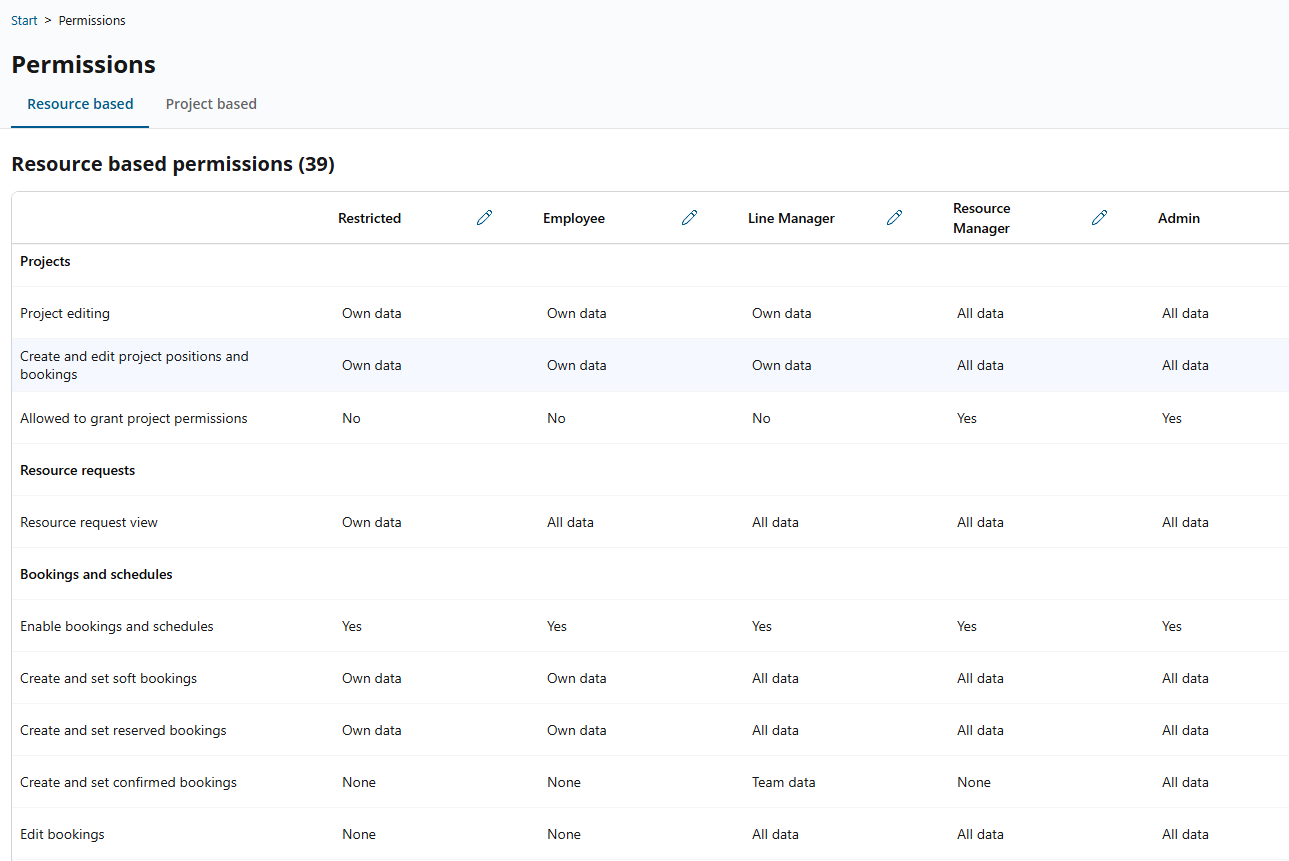Click Resource Manager value for Project editing
The image size is (1289, 861).
pyautogui.click(x=980, y=313)
